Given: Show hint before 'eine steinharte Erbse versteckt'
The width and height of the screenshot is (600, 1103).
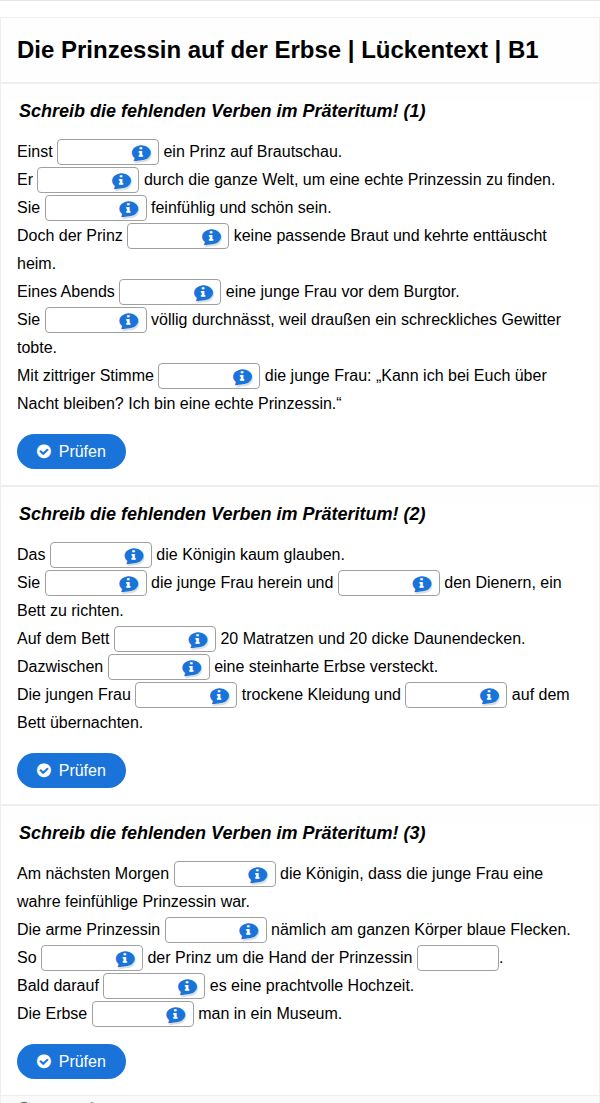Looking at the screenshot, I should tap(192, 668).
